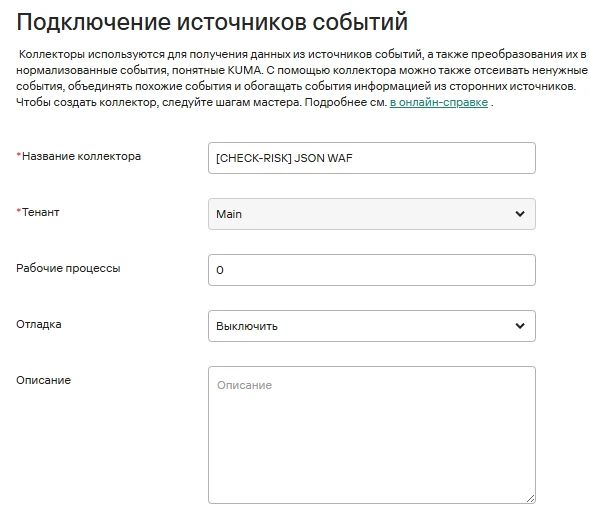The height and width of the screenshot is (511, 590).
Task: Open the «Отладка» dropdown showing Выключить
Action: 372,326
